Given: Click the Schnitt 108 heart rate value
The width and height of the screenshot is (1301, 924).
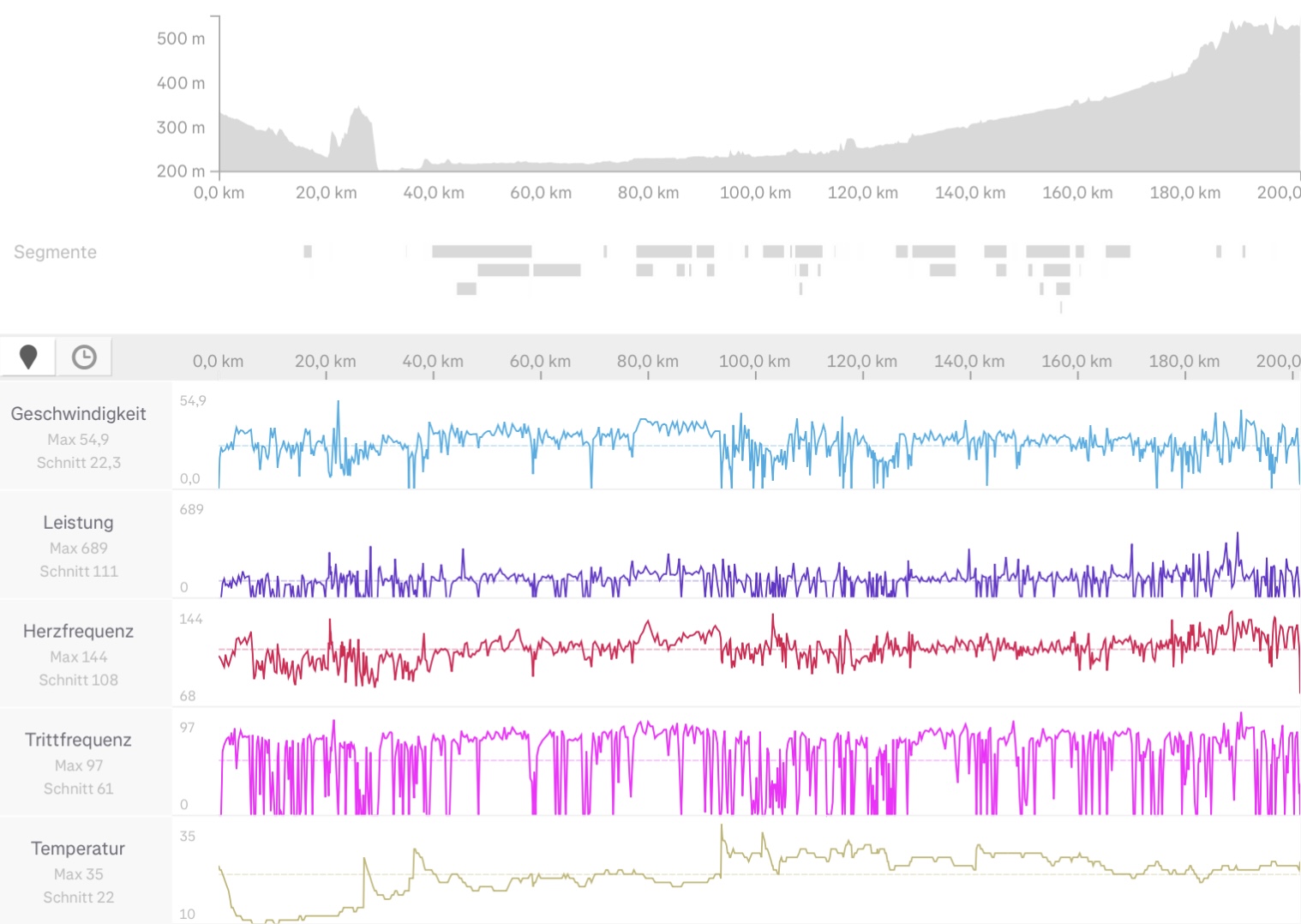Looking at the screenshot, I should (78, 681).
